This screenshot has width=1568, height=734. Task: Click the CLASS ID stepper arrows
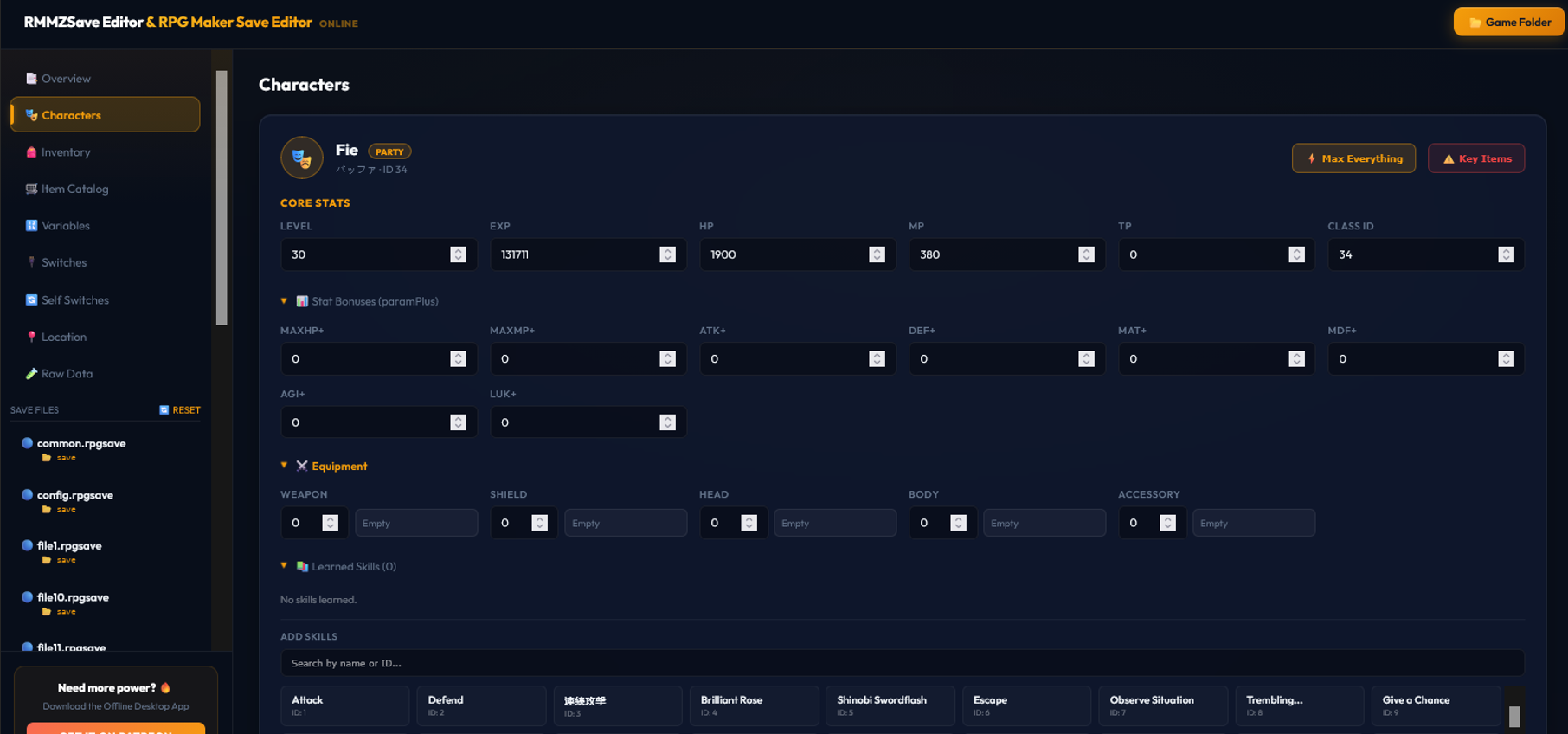(x=1506, y=254)
